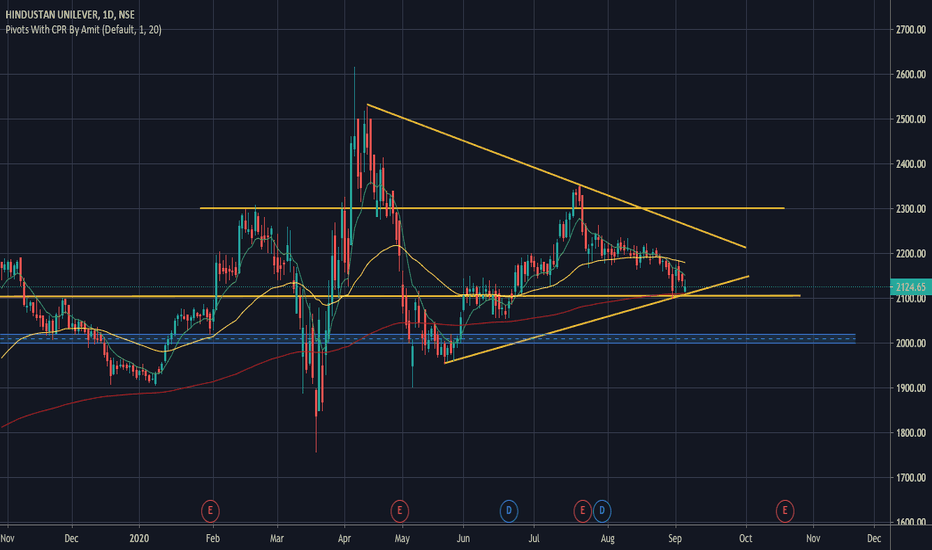The height and width of the screenshot is (550, 932).
Task: Select the descending yellow trendline
Action: click(x=556, y=176)
